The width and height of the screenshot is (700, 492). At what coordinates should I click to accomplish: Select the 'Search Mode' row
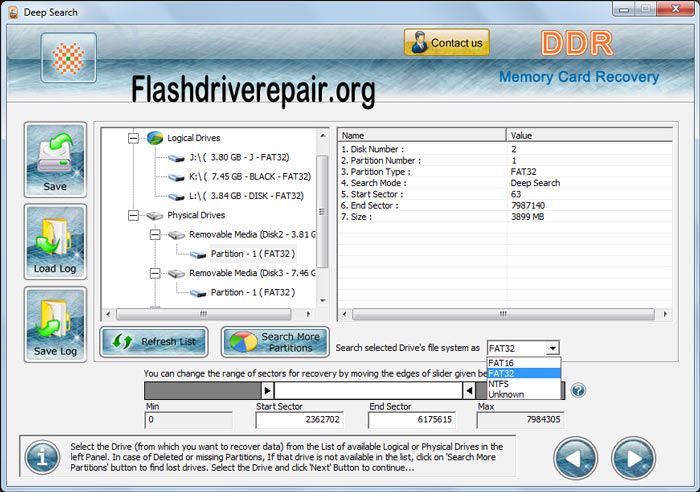click(505, 183)
